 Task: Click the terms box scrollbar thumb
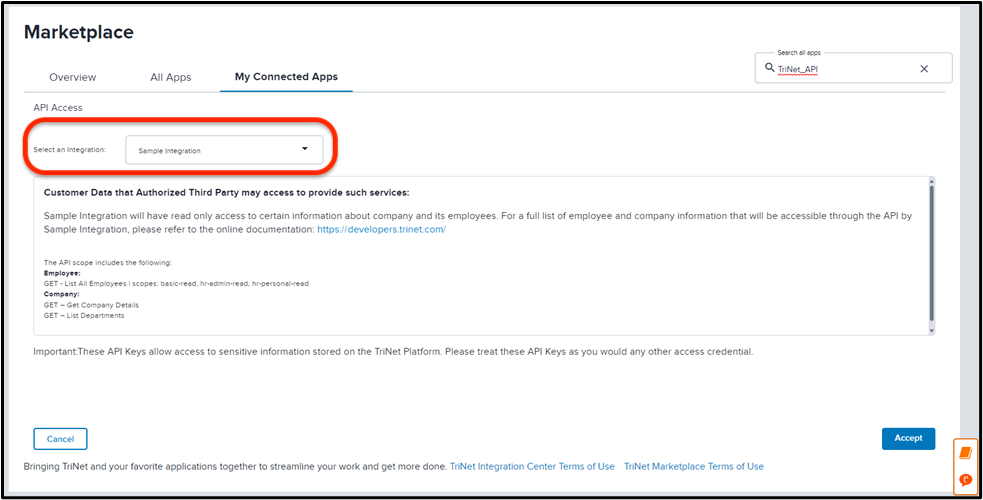[x=931, y=253]
